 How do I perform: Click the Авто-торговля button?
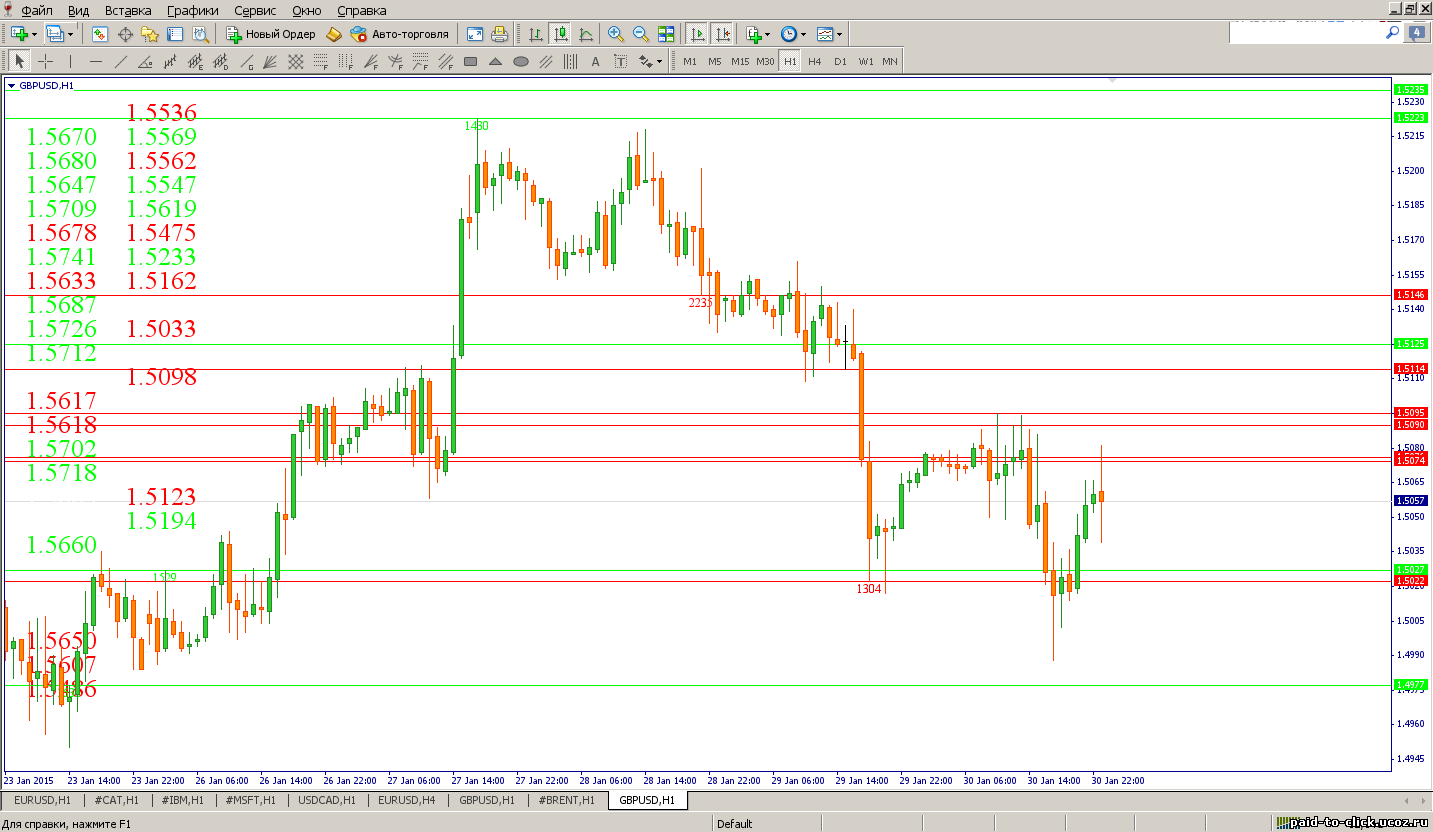[399, 34]
